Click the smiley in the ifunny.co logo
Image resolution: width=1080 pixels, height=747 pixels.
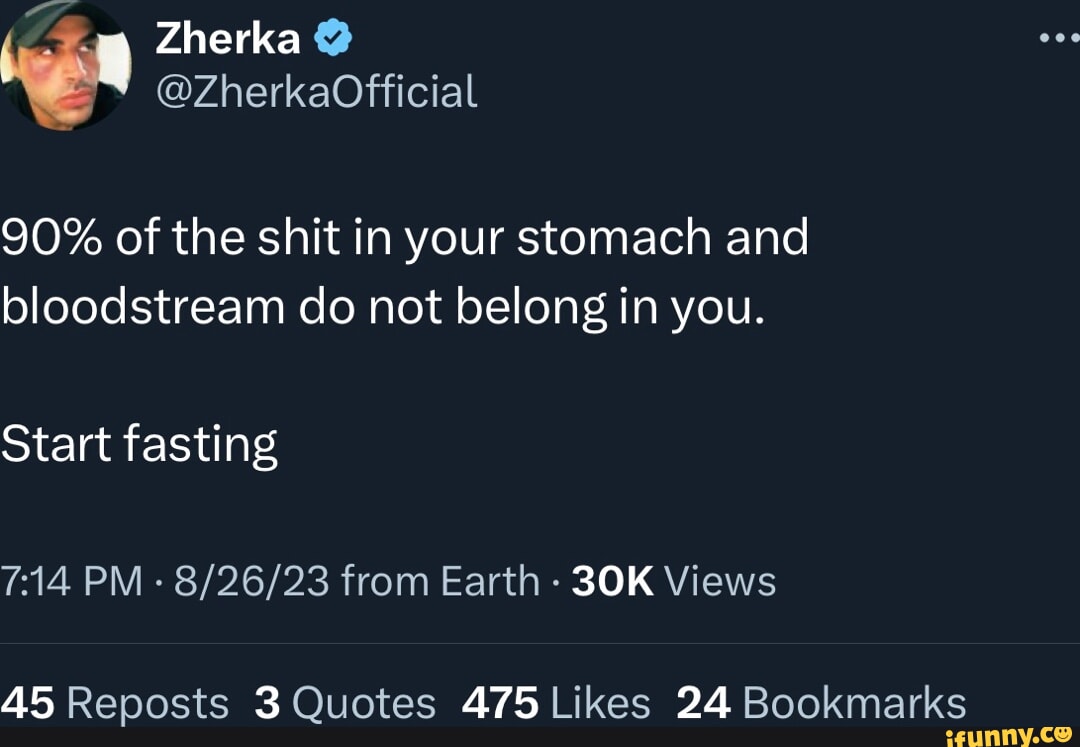(1063, 735)
